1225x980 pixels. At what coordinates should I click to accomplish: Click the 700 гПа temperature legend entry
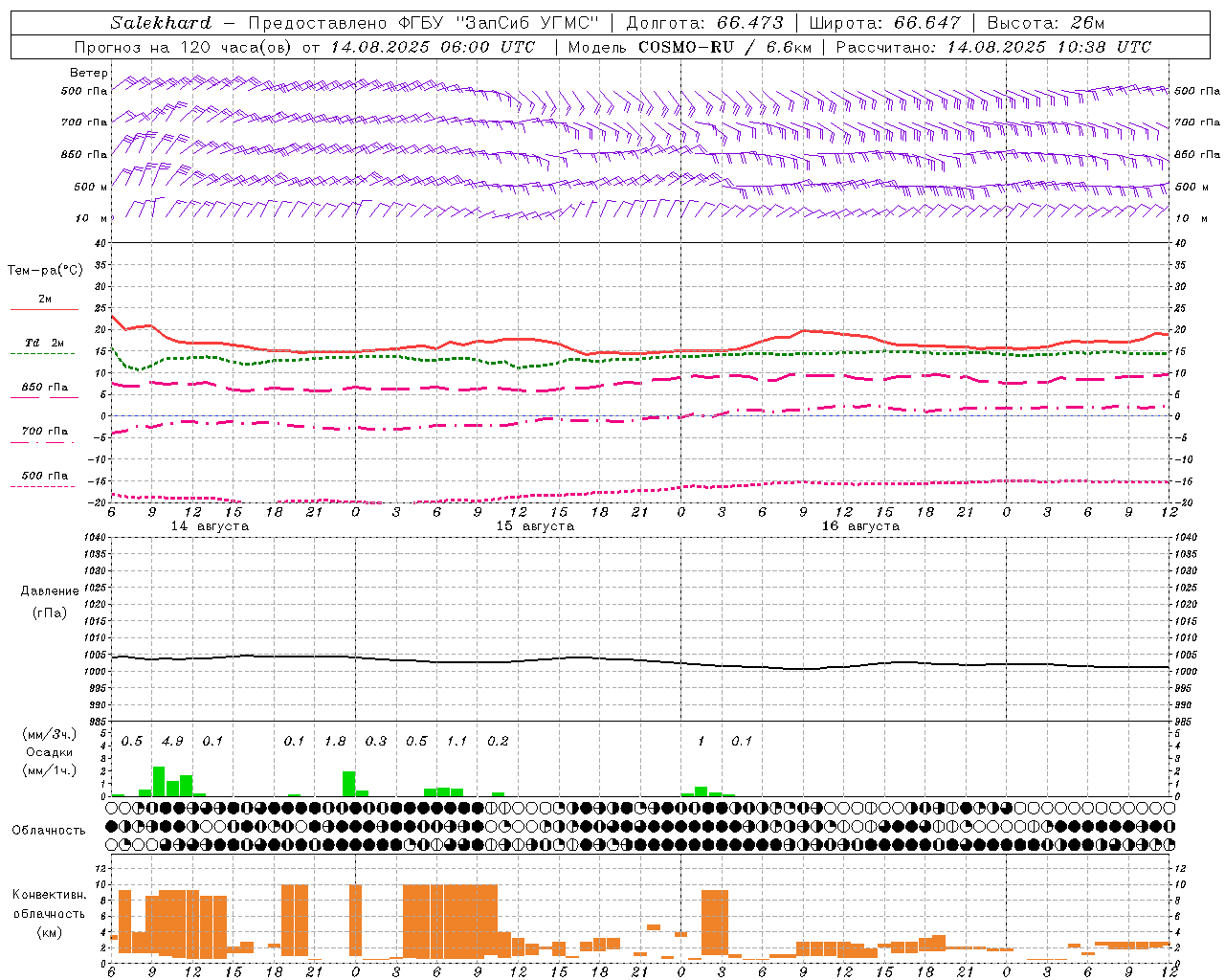(x=43, y=436)
